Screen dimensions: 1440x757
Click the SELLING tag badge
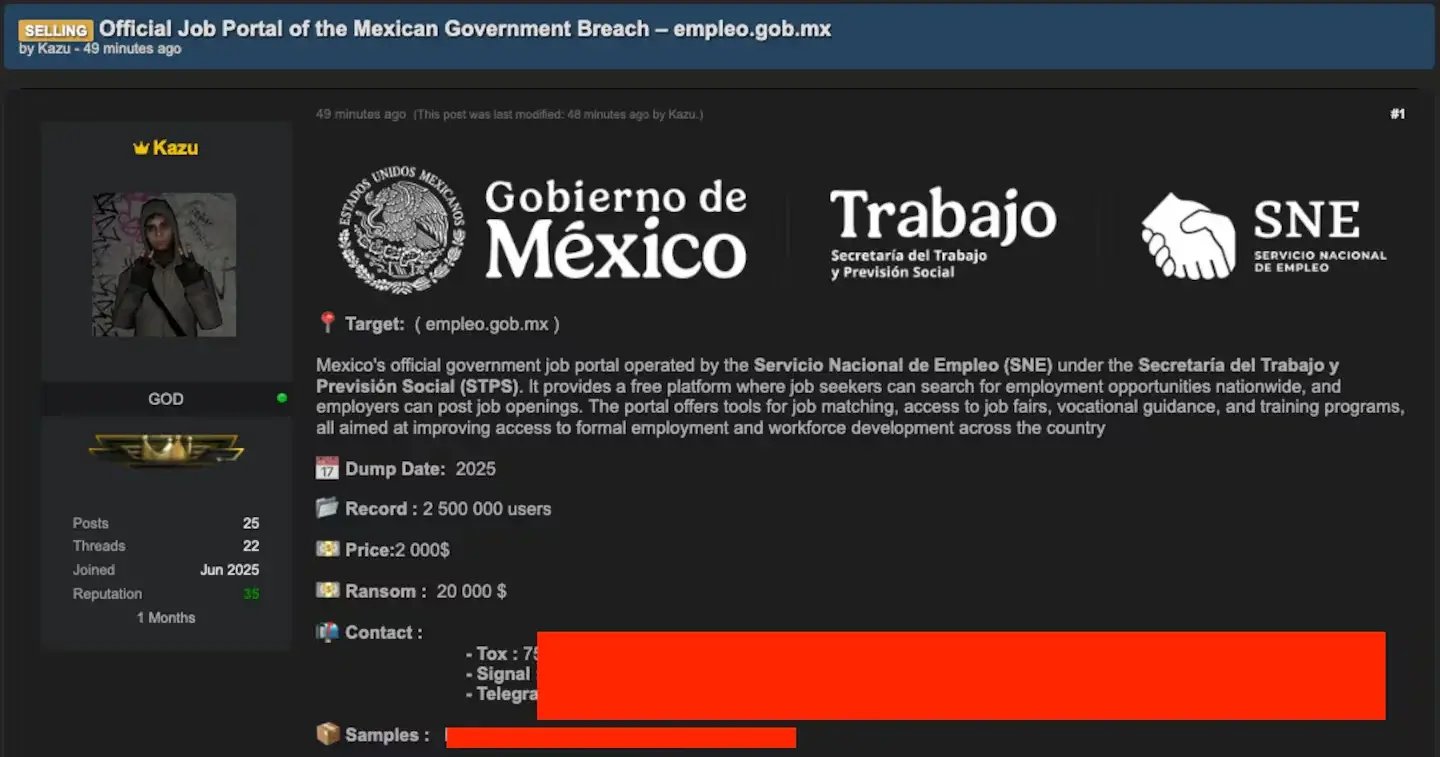tap(56, 30)
